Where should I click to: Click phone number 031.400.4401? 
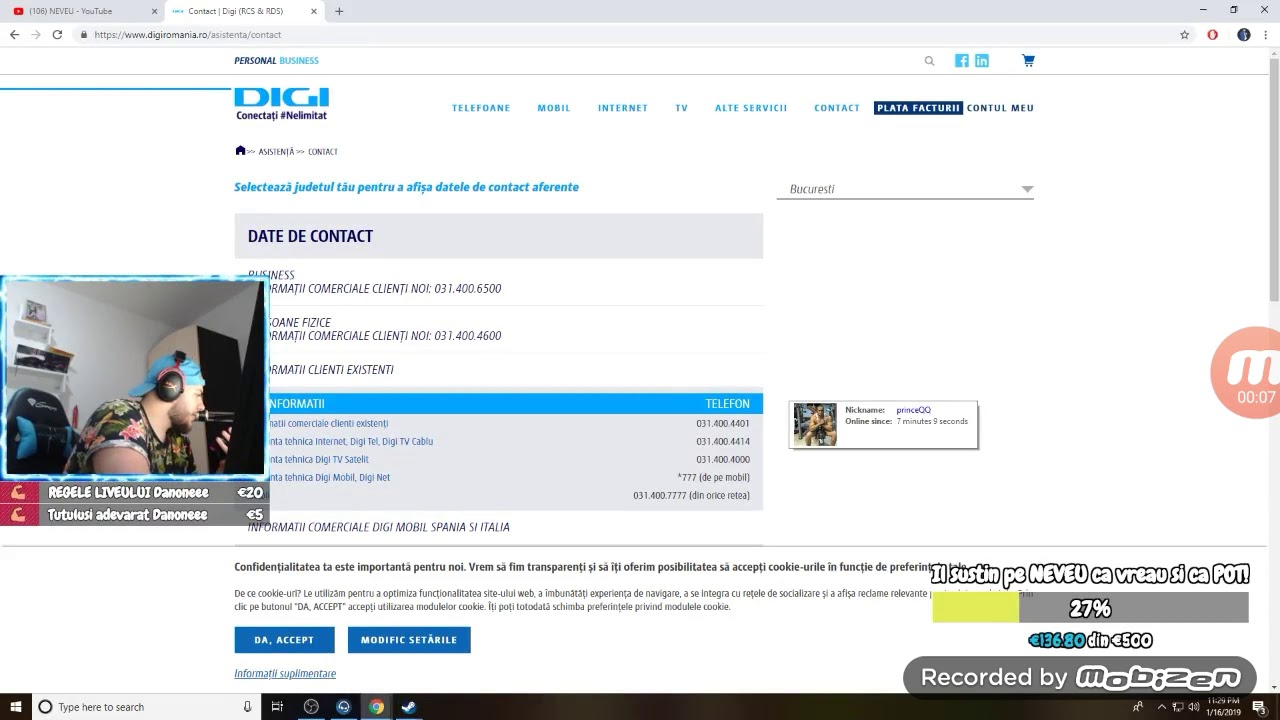click(723, 424)
